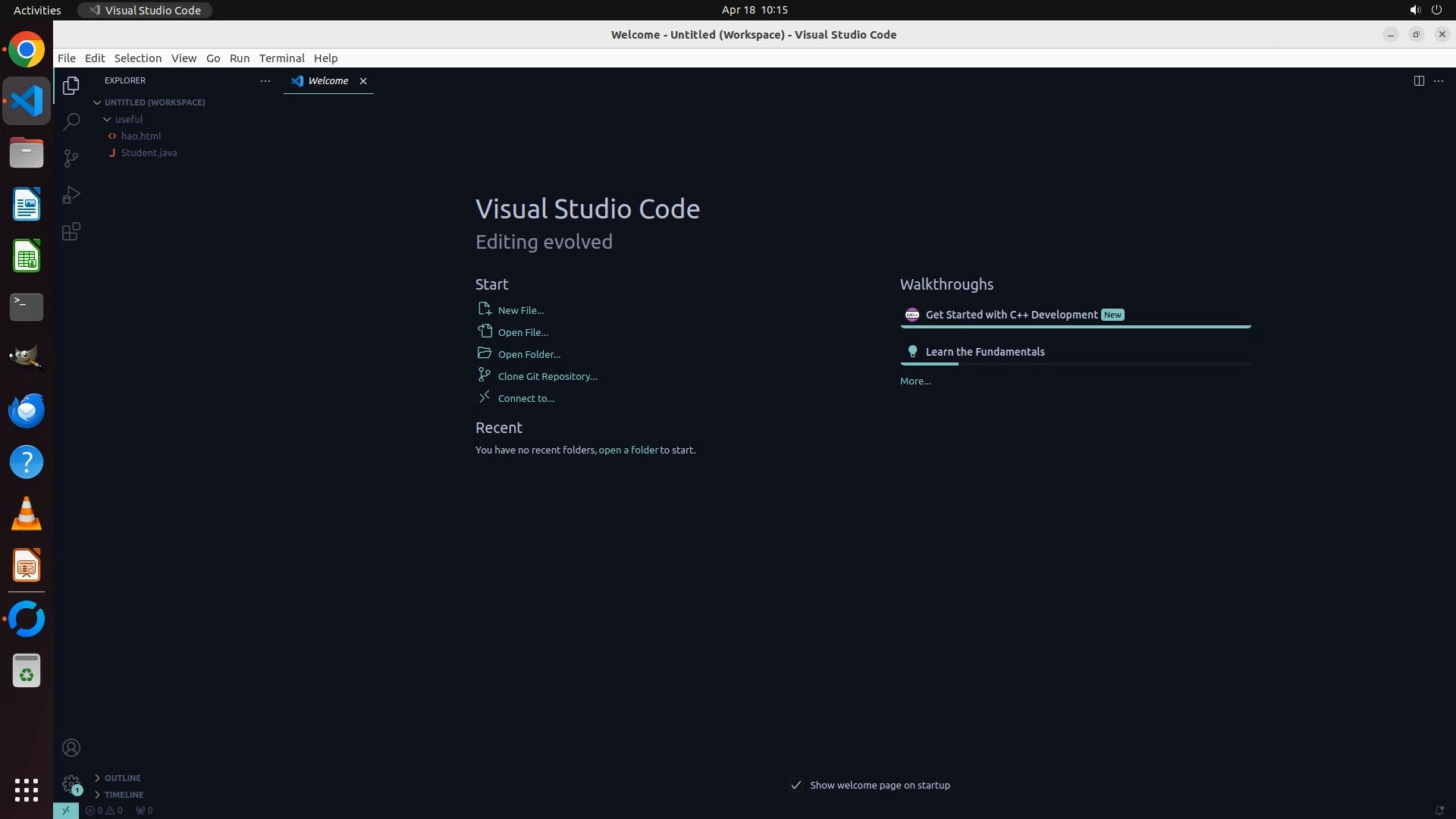Close the Welcome tab

(363, 81)
